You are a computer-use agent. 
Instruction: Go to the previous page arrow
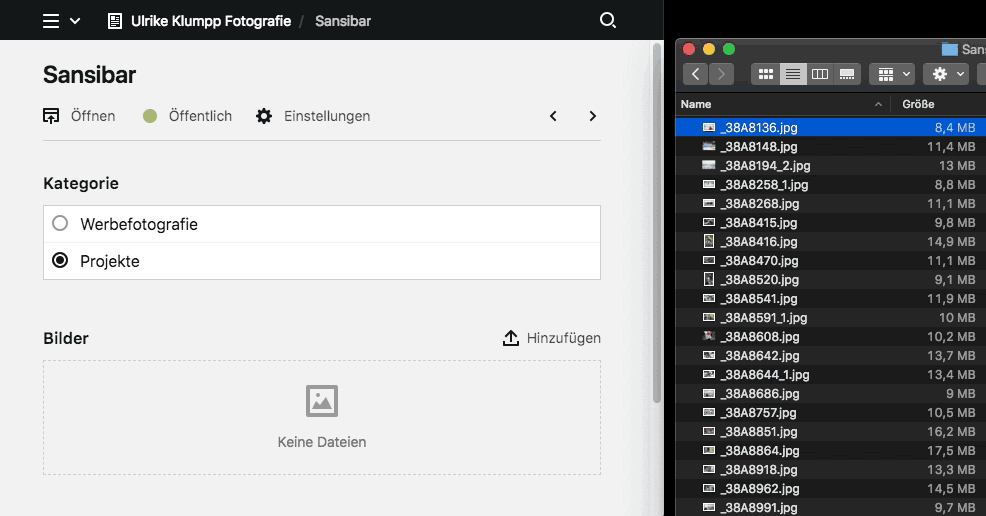(553, 116)
